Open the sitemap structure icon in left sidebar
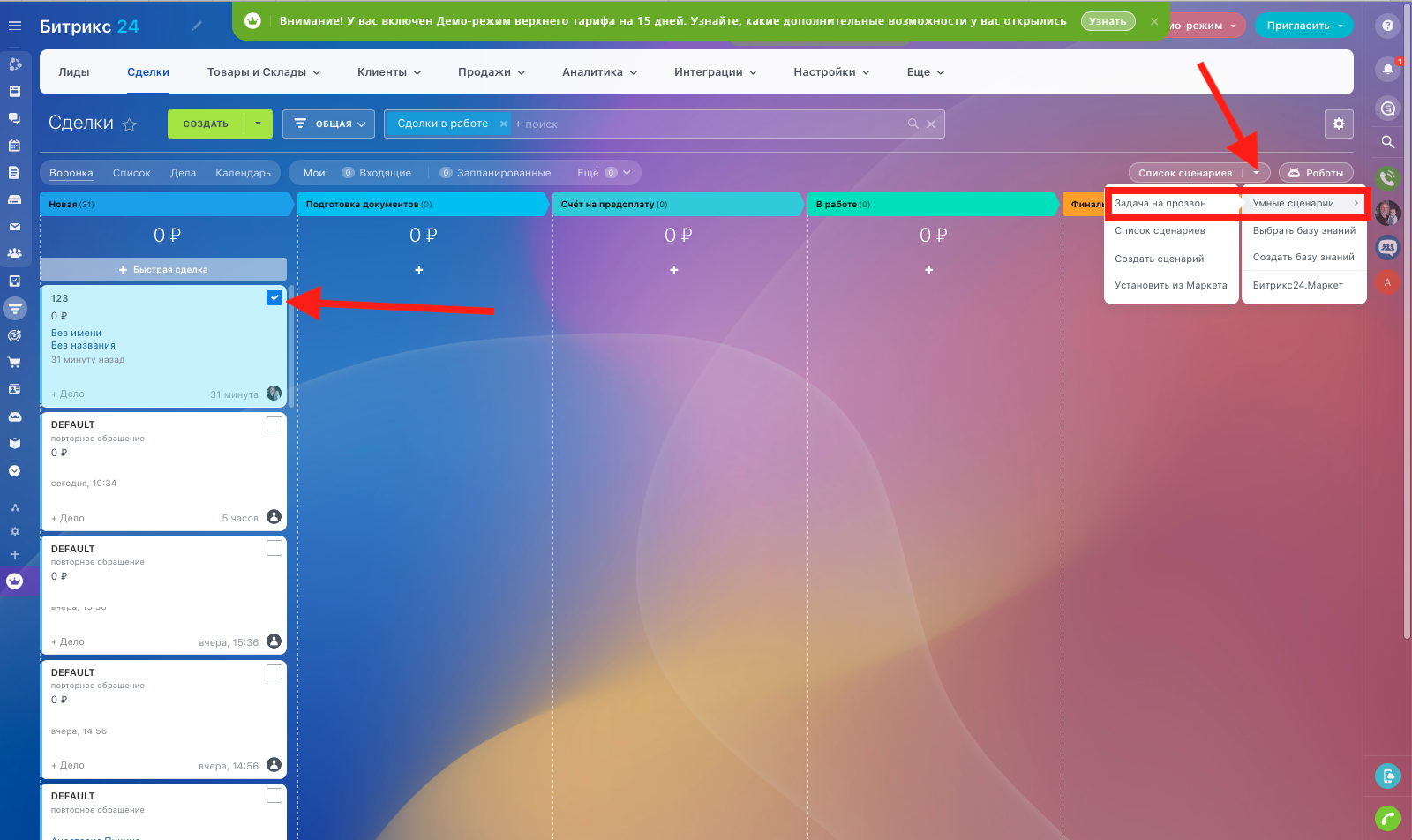 point(14,507)
